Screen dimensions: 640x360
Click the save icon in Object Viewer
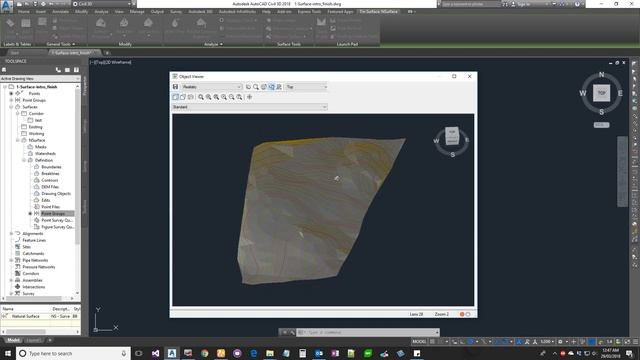[x=176, y=87]
